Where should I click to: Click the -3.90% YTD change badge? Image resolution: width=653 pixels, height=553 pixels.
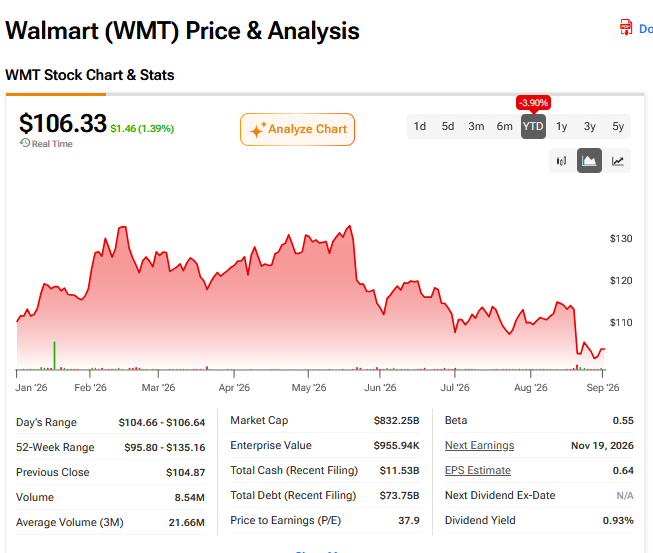533,102
